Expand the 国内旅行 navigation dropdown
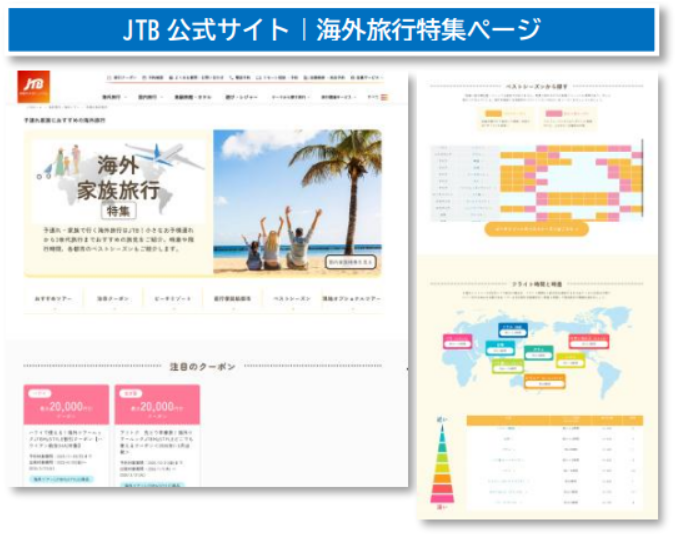The height and width of the screenshot is (535, 675). tap(150, 97)
